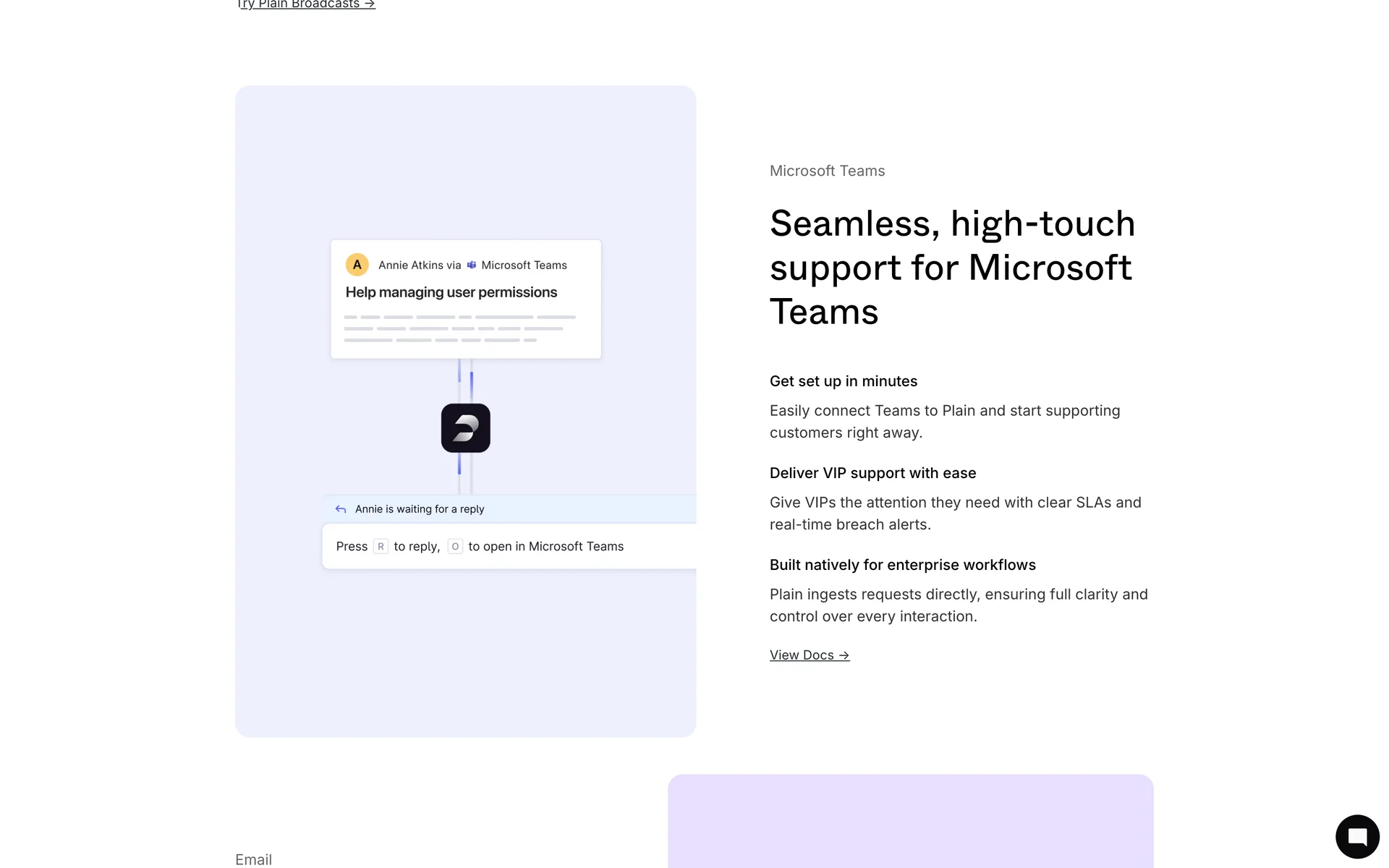Viewport: 1389px width, 868px height.
Task: Click 'Built natively for enterprise workflows' heading
Action: click(x=902, y=565)
